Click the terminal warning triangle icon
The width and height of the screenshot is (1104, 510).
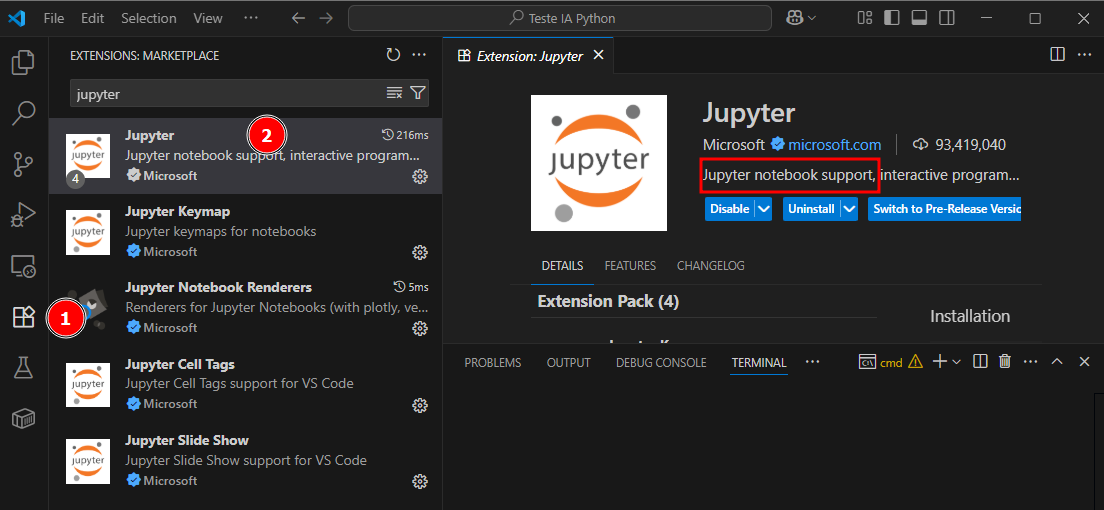click(915, 362)
